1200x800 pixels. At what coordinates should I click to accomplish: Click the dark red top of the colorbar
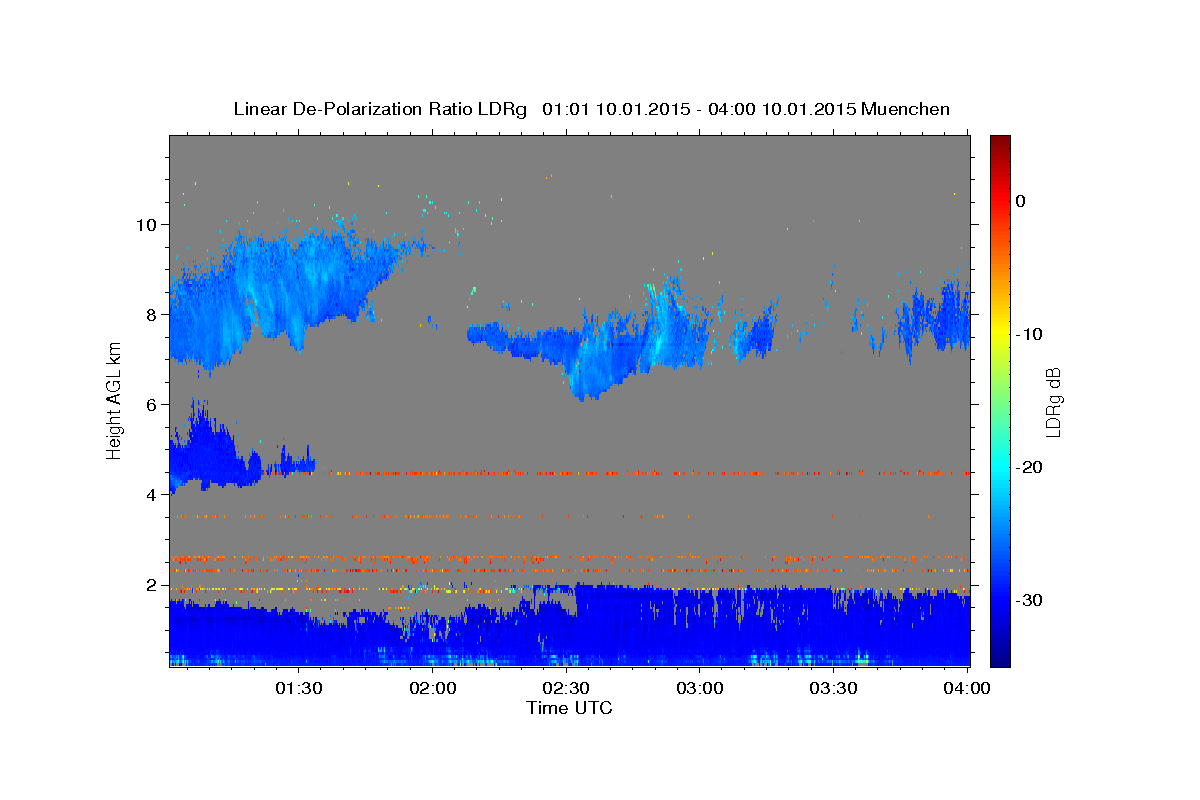pos(1000,142)
